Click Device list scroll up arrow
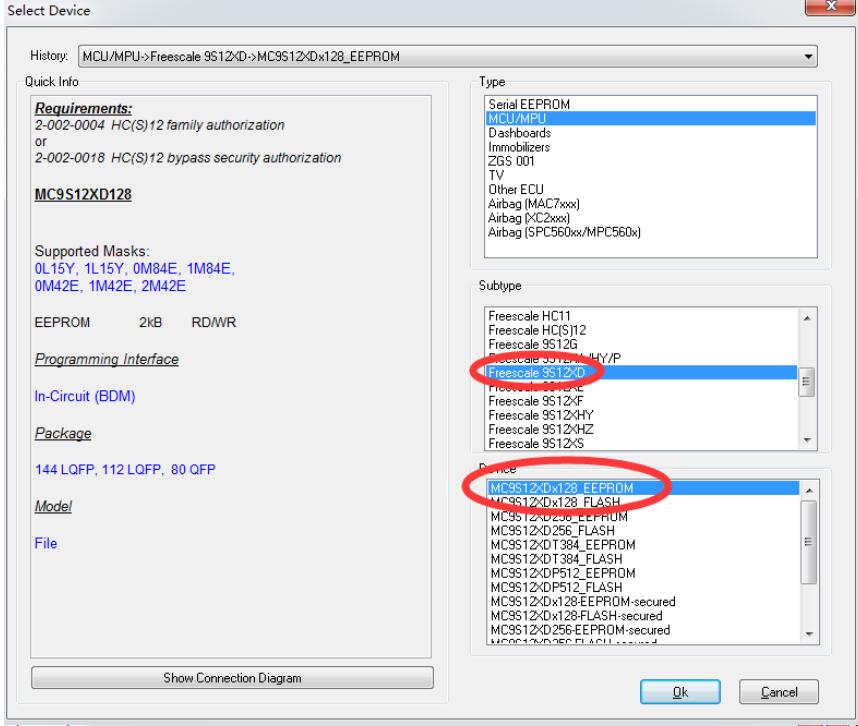Screen dimensions: 858x726 (x=809, y=490)
